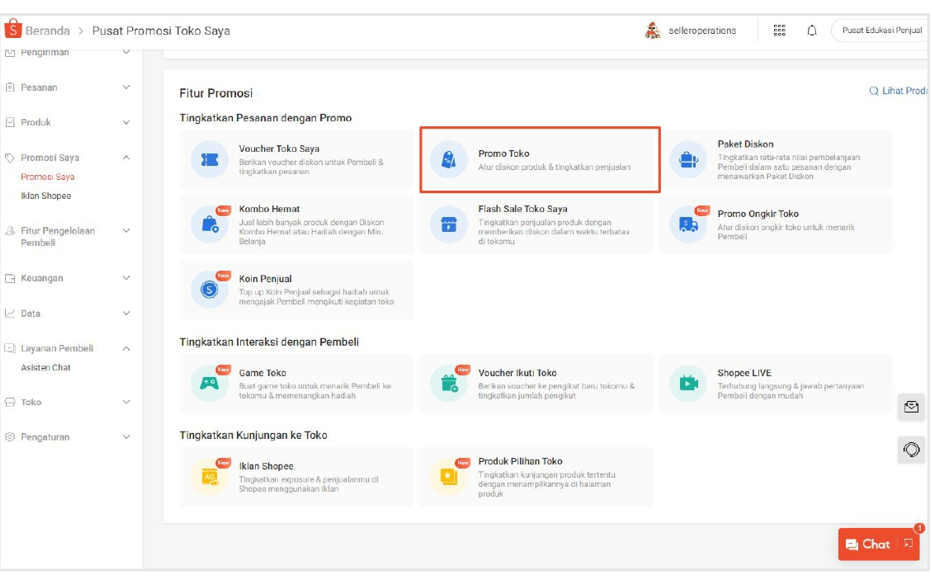
Task: Open the Game Toko title text
Action: click(262, 373)
